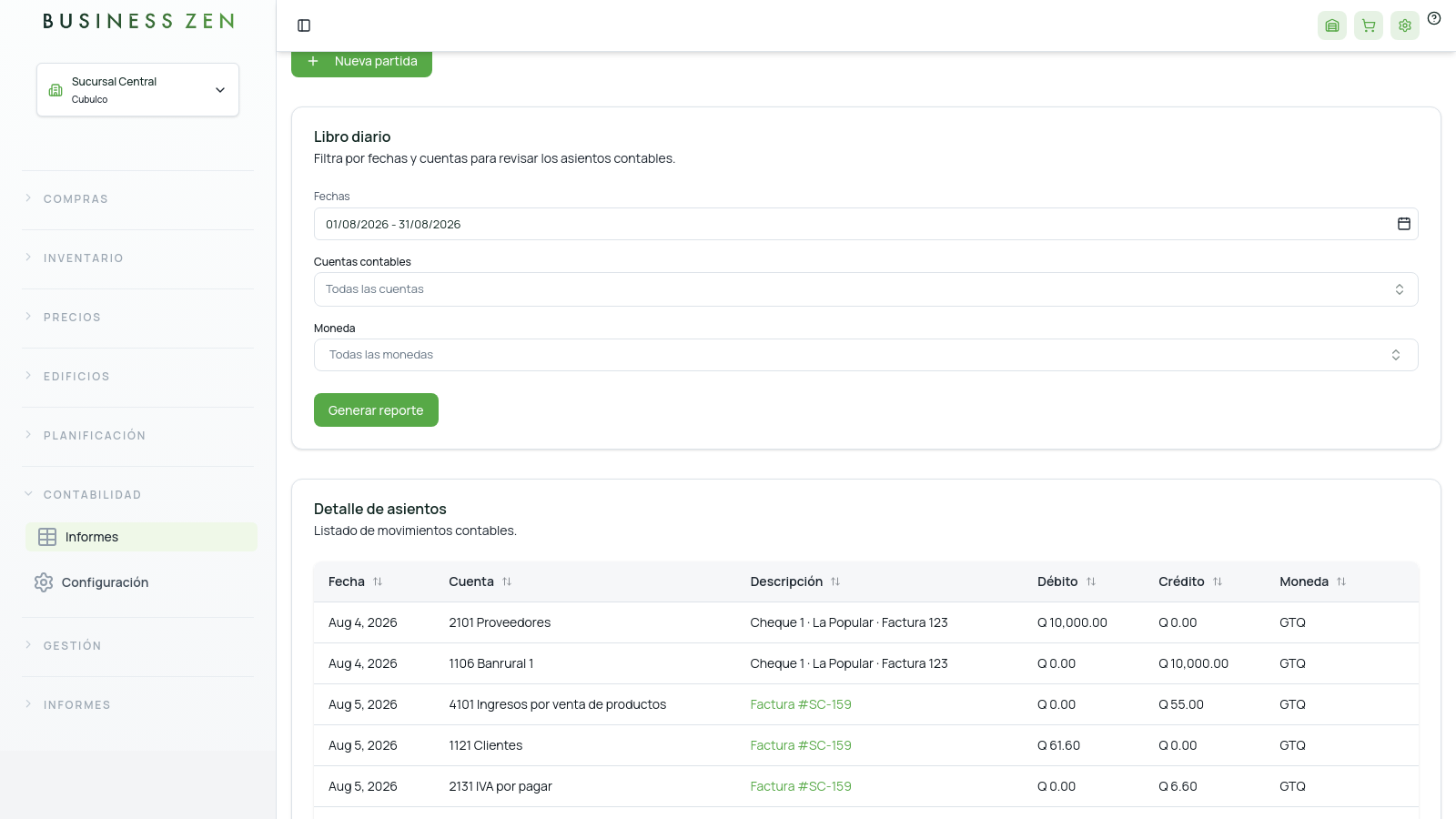Open the help question mark icon
Image resolution: width=1456 pixels, height=819 pixels.
pos(1434,18)
